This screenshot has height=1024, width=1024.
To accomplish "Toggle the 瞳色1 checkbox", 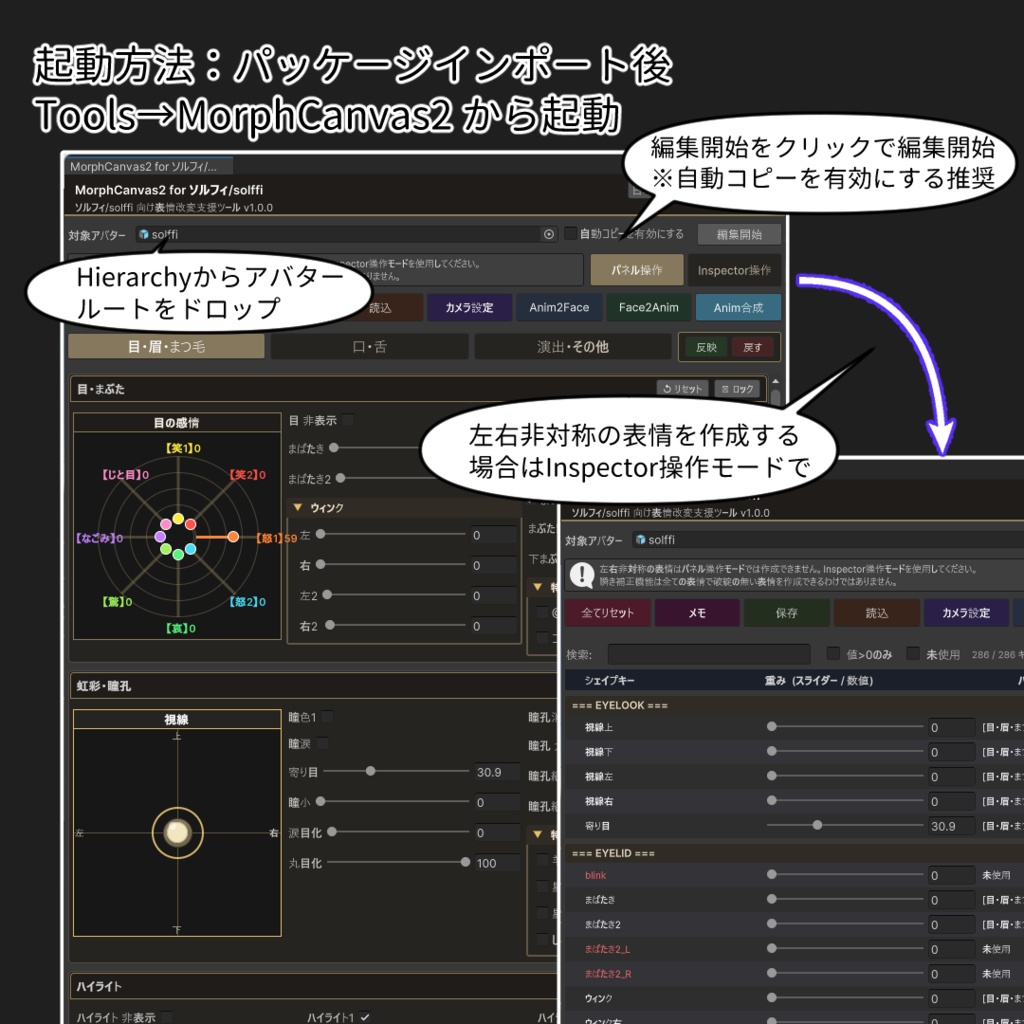I will pos(327,717).
